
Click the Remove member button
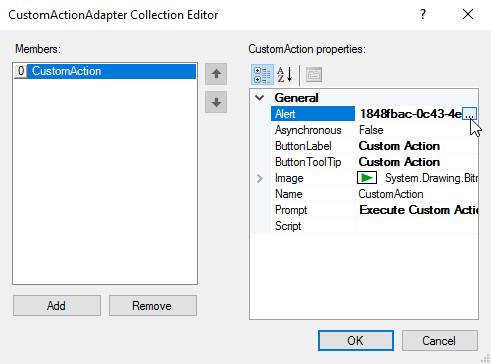point(153,305)
